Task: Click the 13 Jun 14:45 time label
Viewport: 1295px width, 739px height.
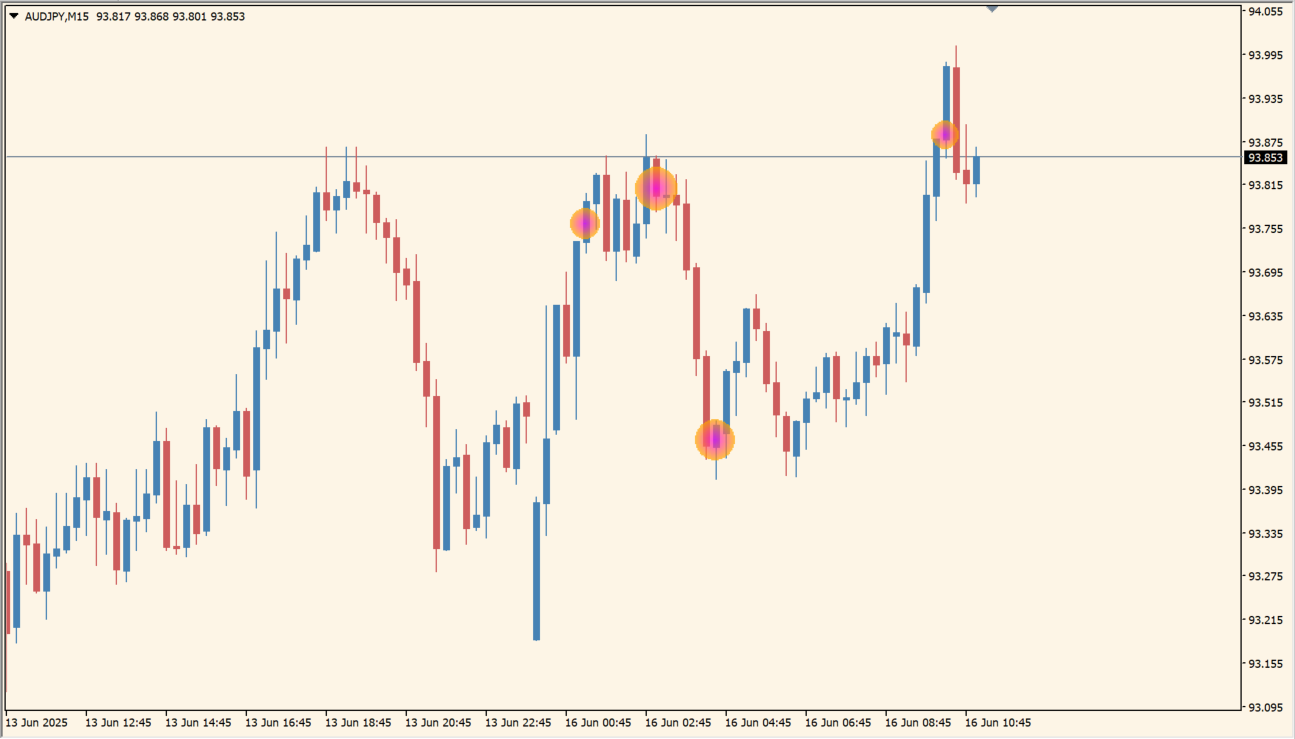Action: [x=198, y=723]
